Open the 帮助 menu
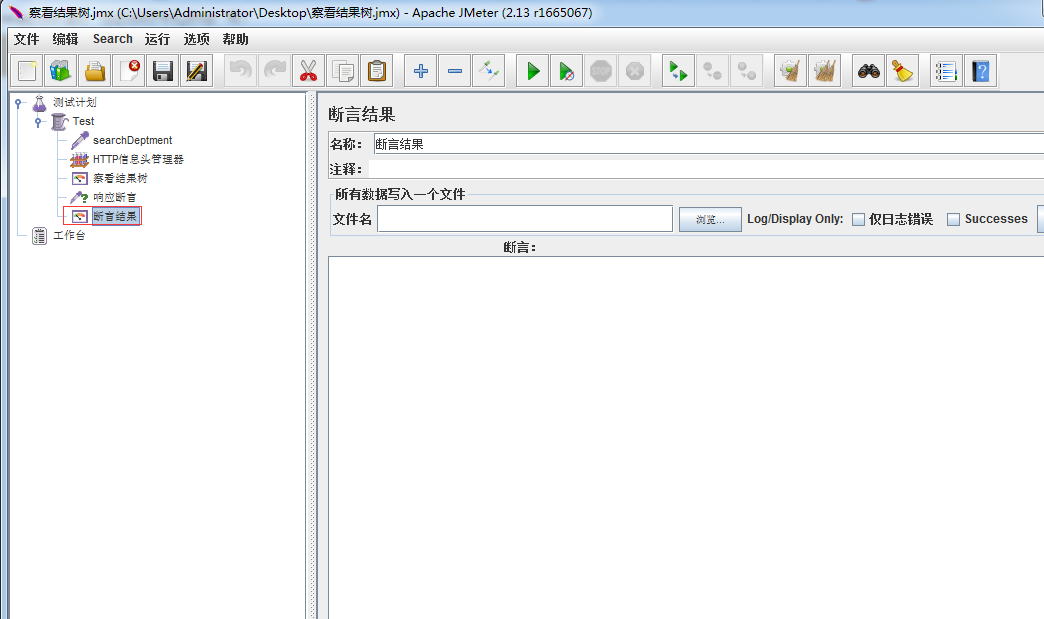This screenshot has height=619, width=1044. coord(236,39)
